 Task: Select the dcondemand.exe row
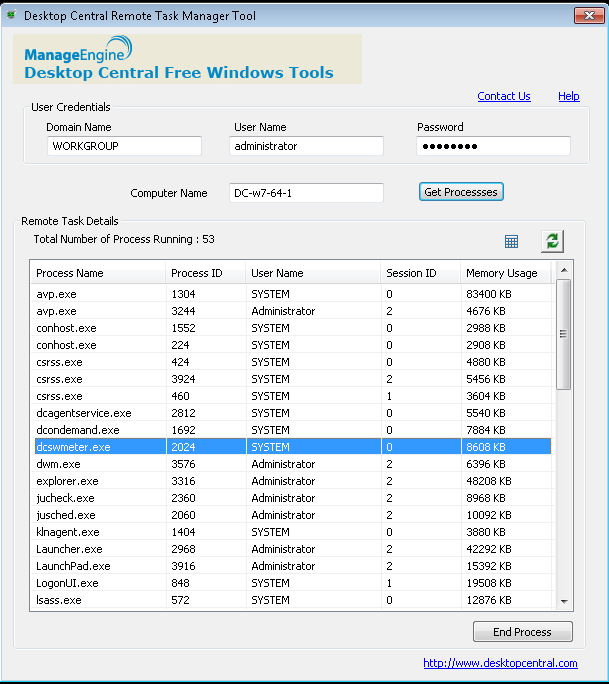tap(291, 430)
